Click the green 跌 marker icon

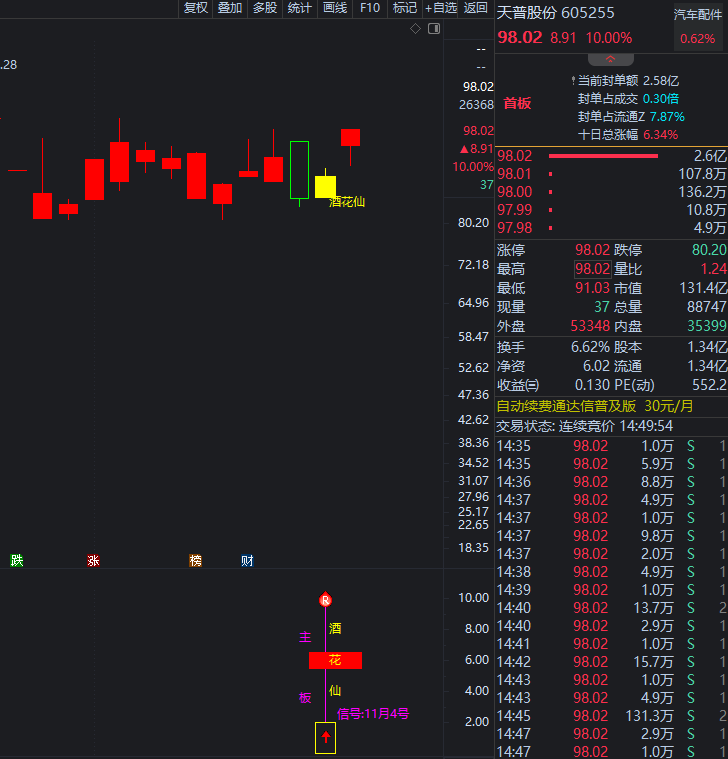tap(17, 561)
